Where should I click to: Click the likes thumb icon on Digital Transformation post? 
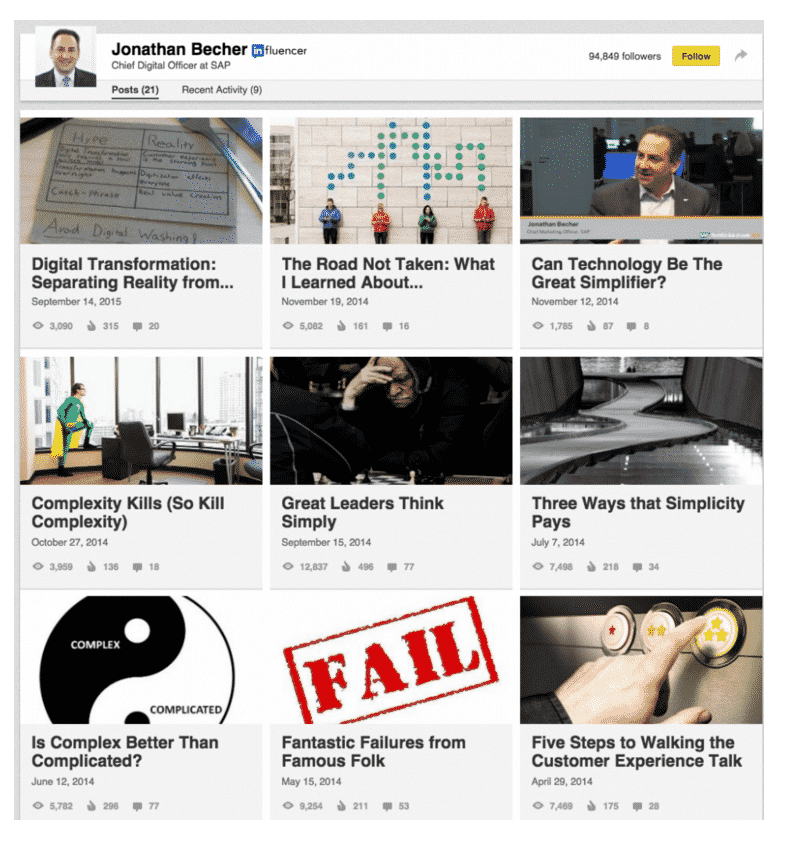tap(92, 326)
